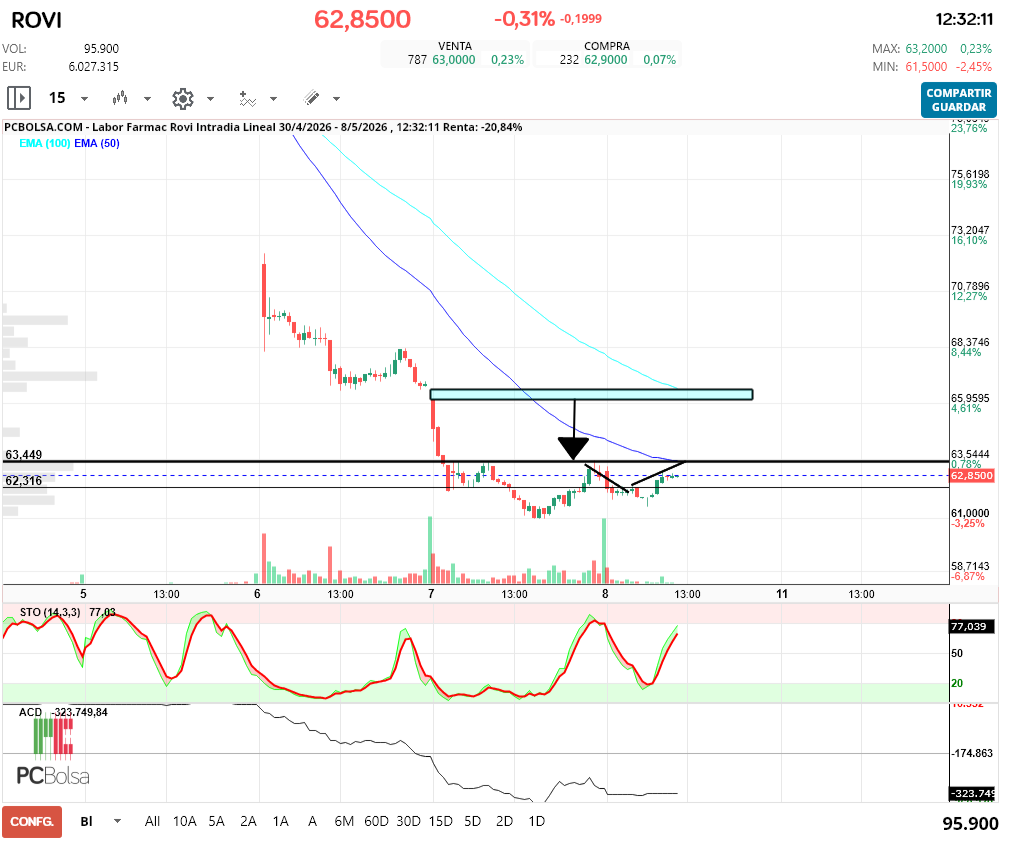Click the ROVI ticker name
The width and height of the screenshot is (1012, 843).
pos(37,21)
